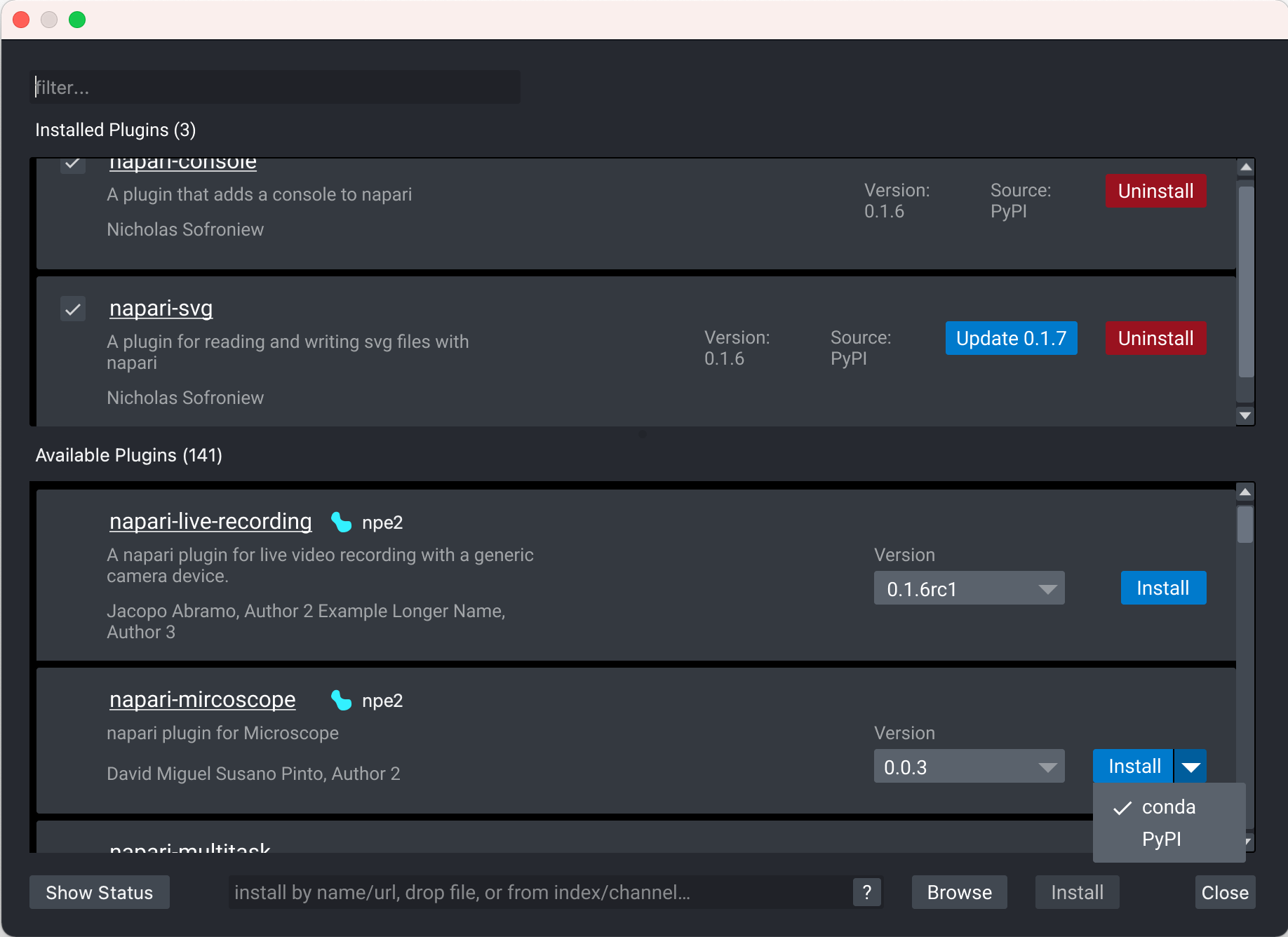The width and height of the screenshot is (1288, 937).
Task: Update napari-svg to 0.1.7
Action: coord(1011,338)
